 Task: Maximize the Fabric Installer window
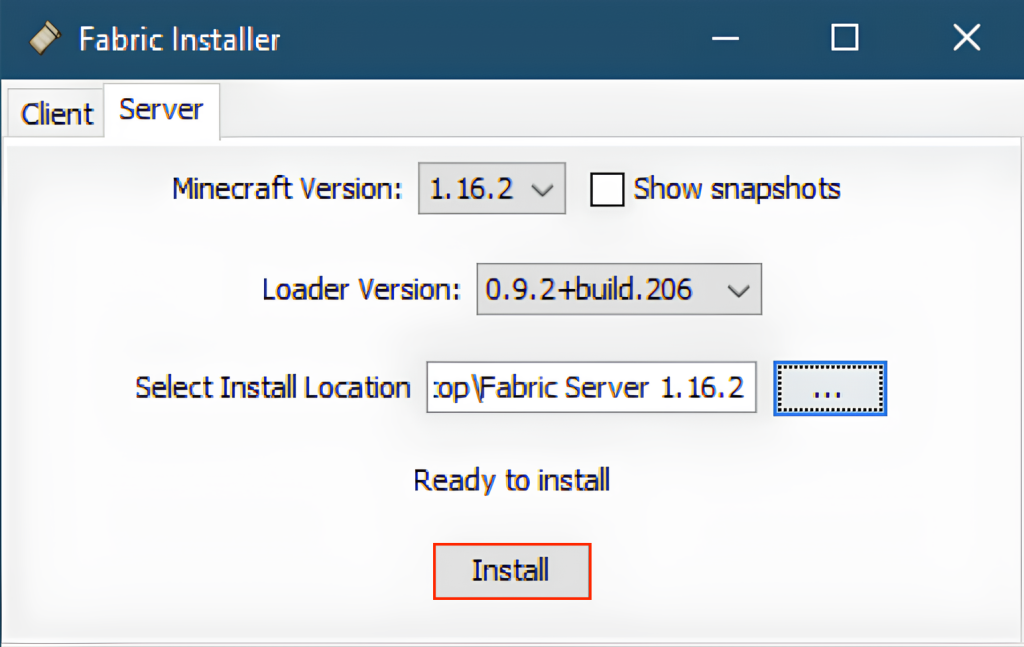pos(844,37)
